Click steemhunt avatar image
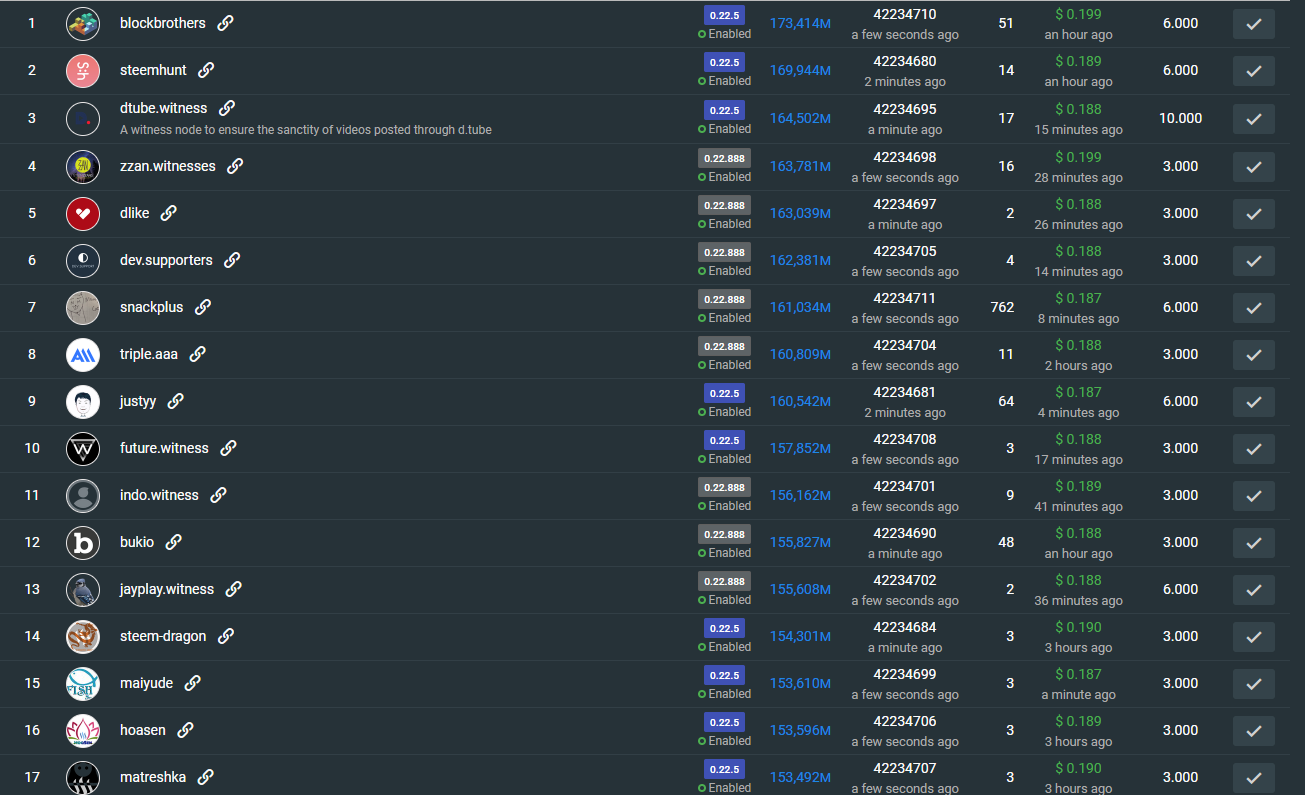The height and width of the screenshot is (795, 1305). (x=83, y=71)
